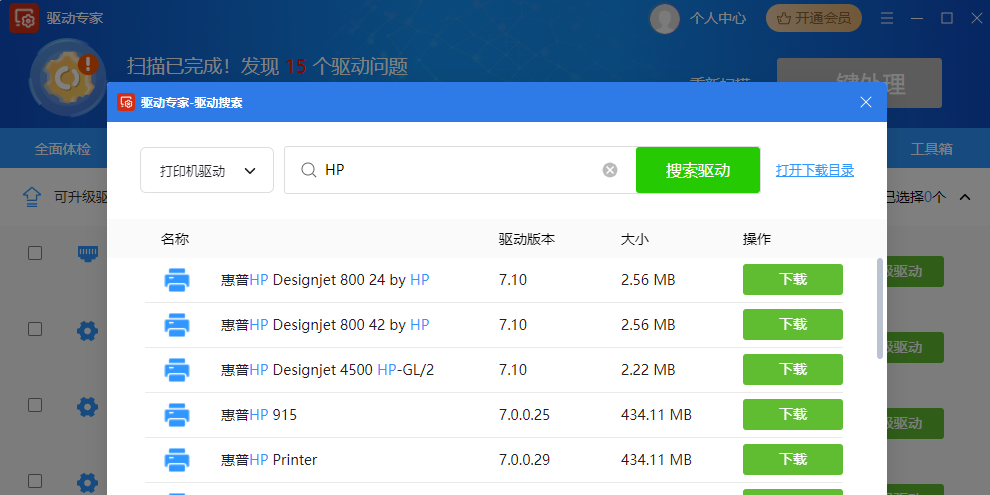Click the network adapter icon in background list

[88, 253]
